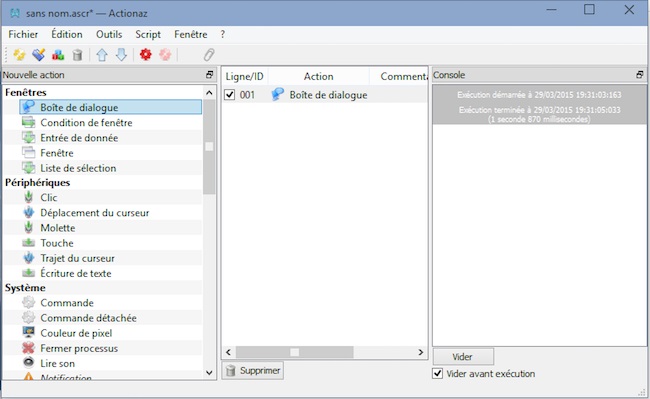Click the Vider console button
This screenshot has height=399, width=650.
(x=463, y=357)
